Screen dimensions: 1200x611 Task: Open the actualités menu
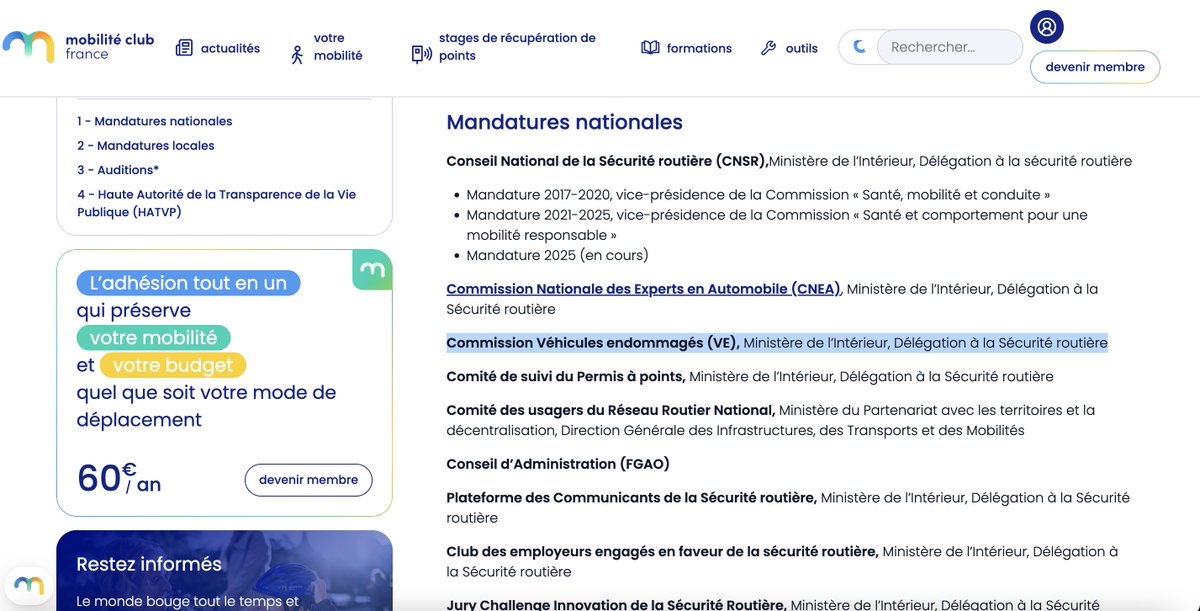click(x=230, y=48)
